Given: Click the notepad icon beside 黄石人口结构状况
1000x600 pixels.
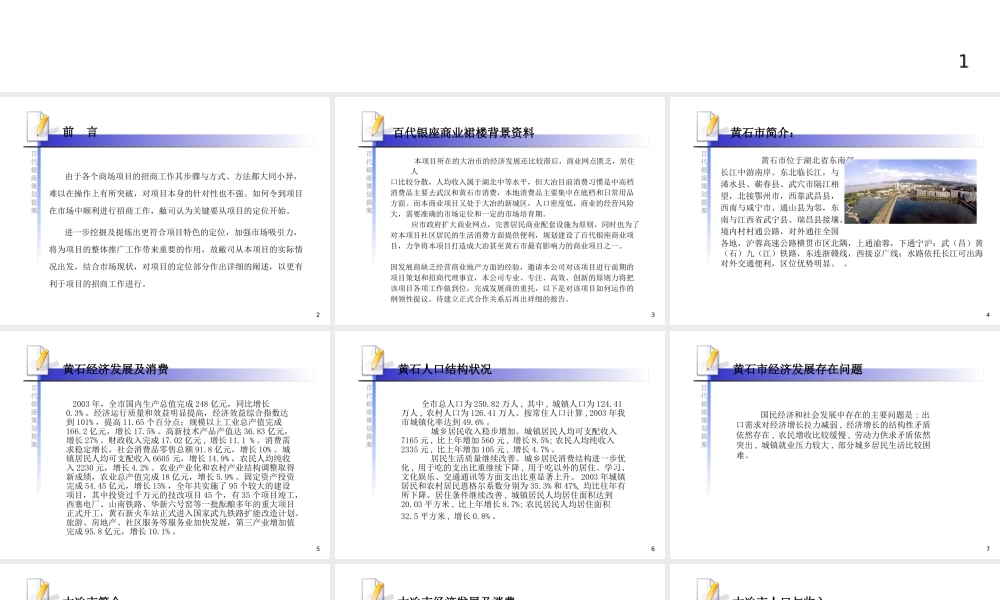Looking at the screenshot, I should pyautogui.click(x=373, y=360).
